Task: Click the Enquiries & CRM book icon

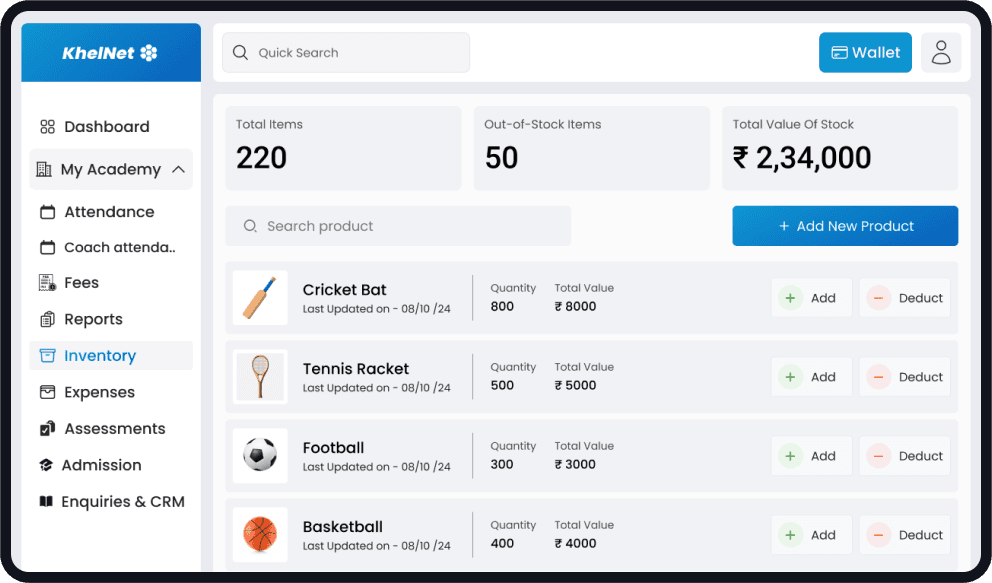Action: click(46, 501)
